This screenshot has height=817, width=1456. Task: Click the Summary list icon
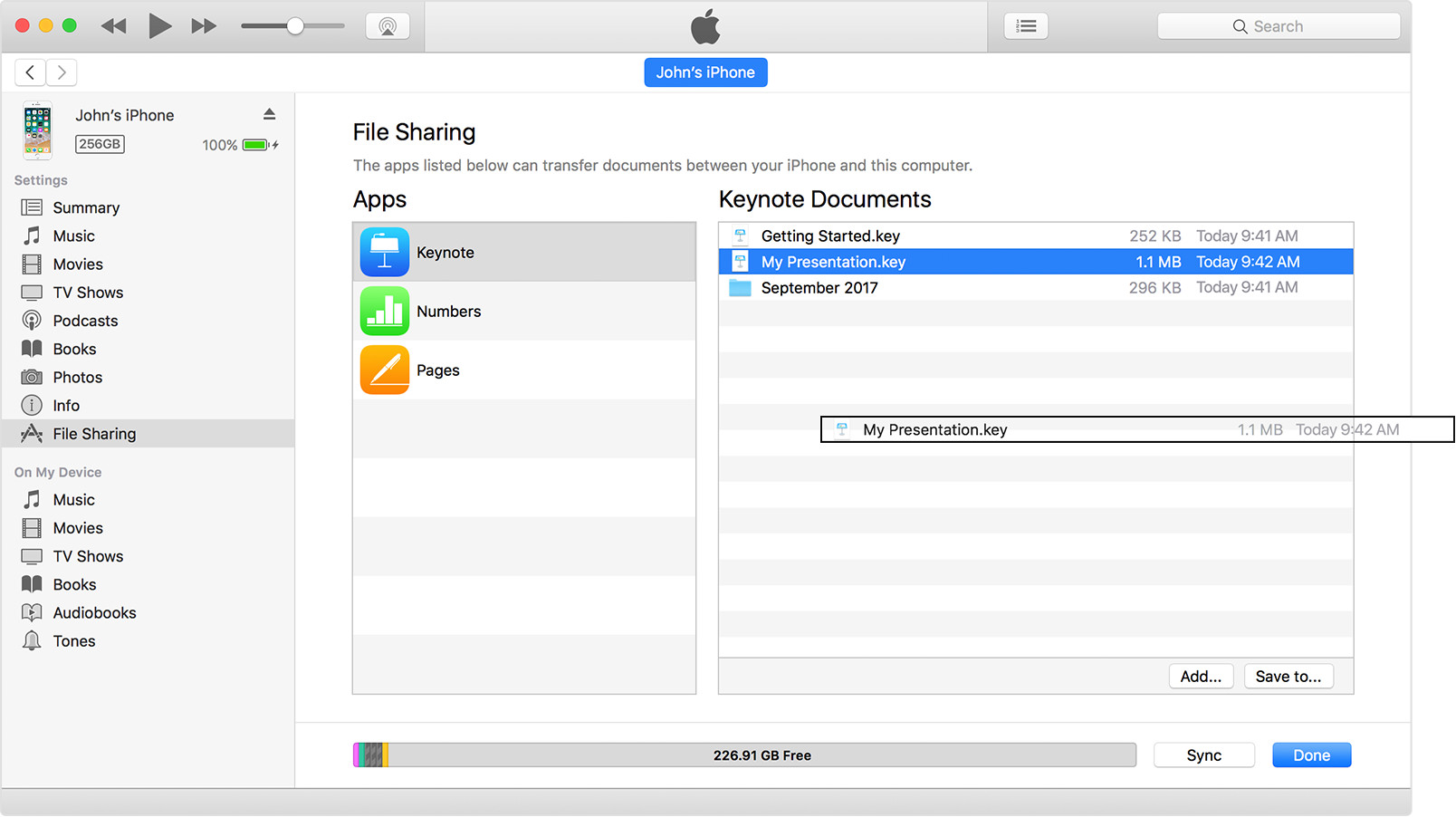tap(32, 207)
